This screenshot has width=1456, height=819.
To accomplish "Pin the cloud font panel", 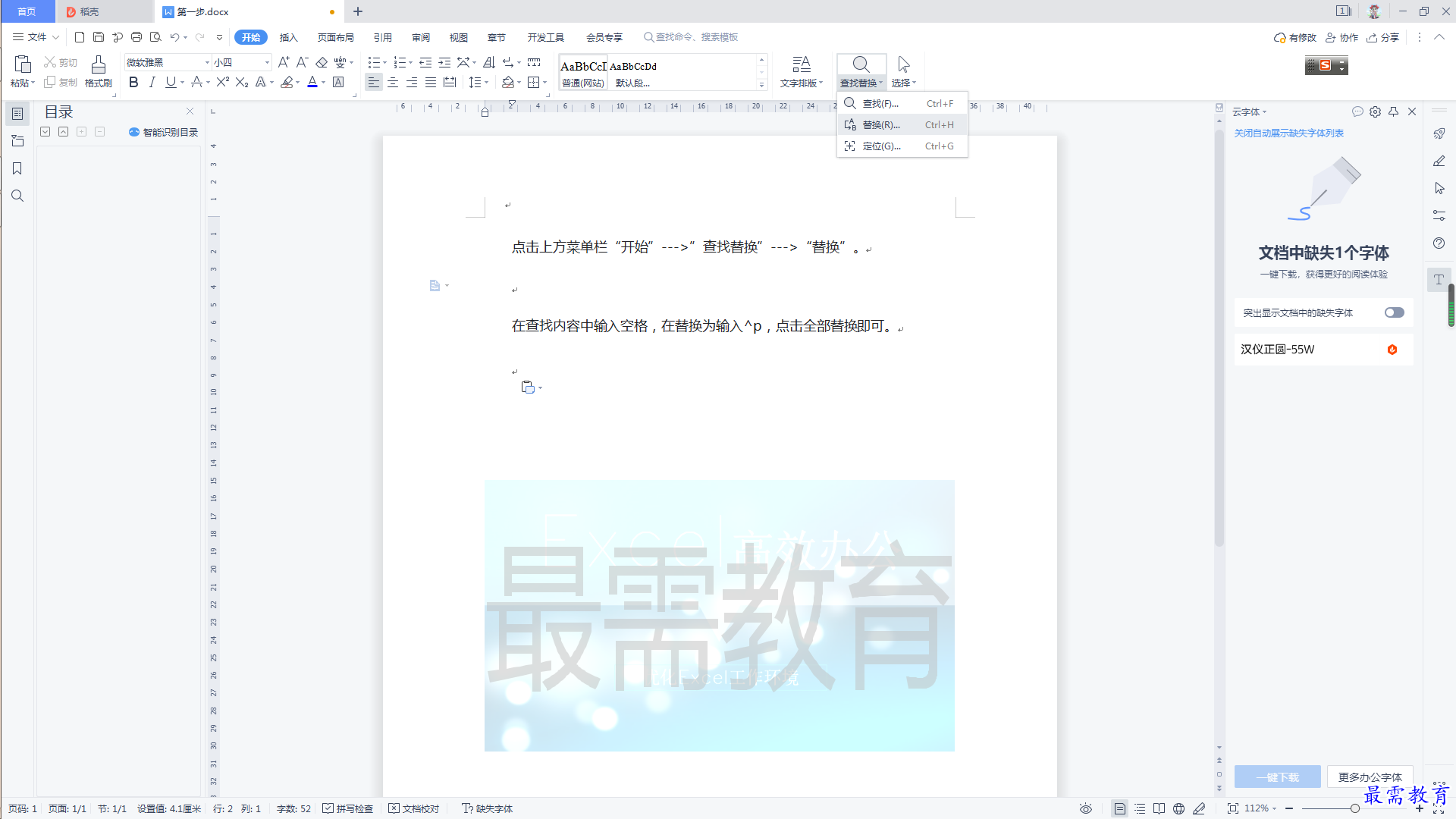I will pos(1393,111).
